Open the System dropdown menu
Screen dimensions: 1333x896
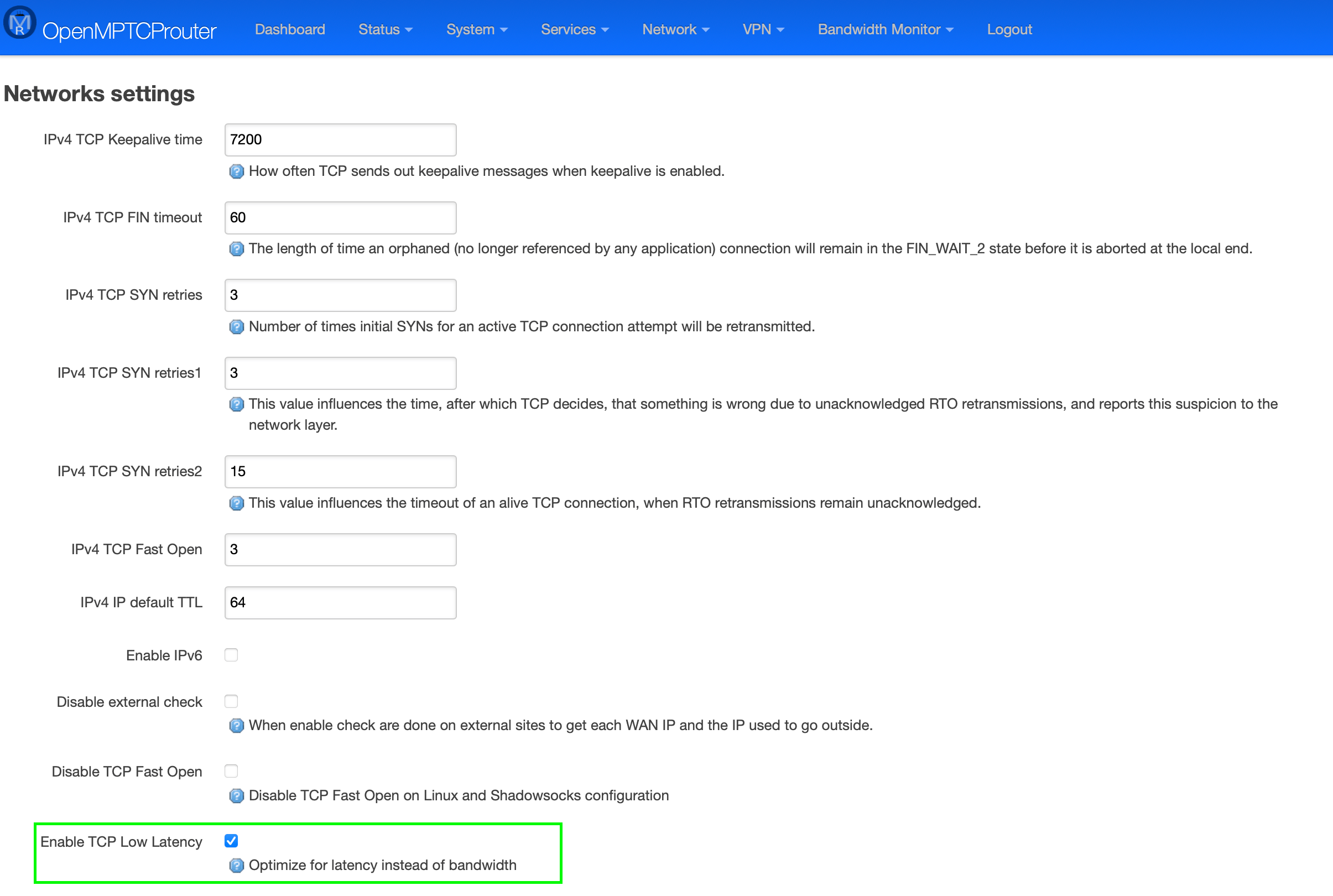(477, 30)
